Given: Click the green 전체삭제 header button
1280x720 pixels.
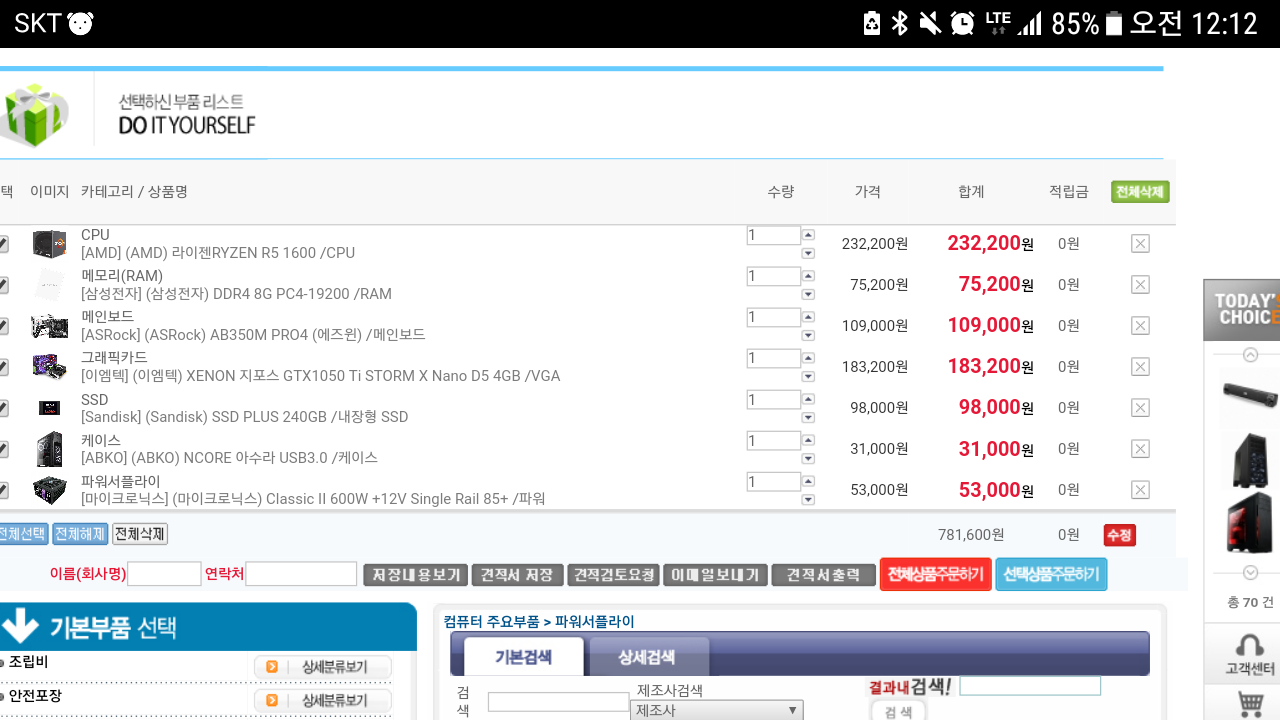Looking at the screenshot, I should pyautogui.click(x=1140, y=192).
